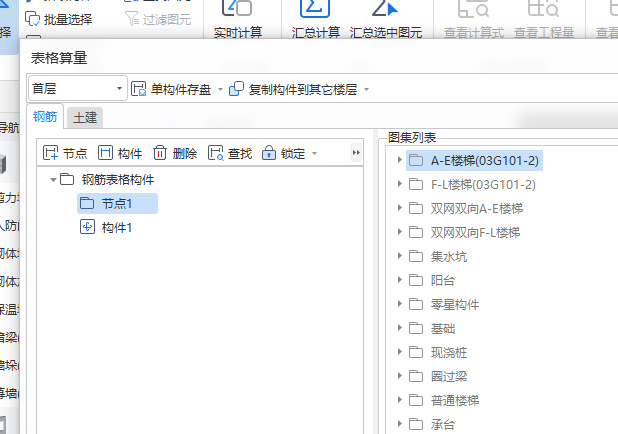This screenshot has height=434, width=618.
Task: Expand the 双网双向A-E楼梯 folder
Action: pos(399,208)
